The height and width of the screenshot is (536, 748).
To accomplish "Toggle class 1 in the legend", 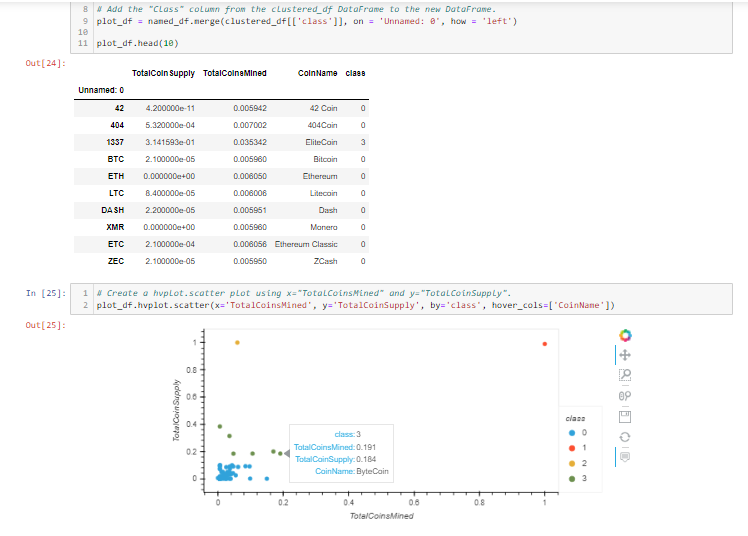I will coord(578,448).
